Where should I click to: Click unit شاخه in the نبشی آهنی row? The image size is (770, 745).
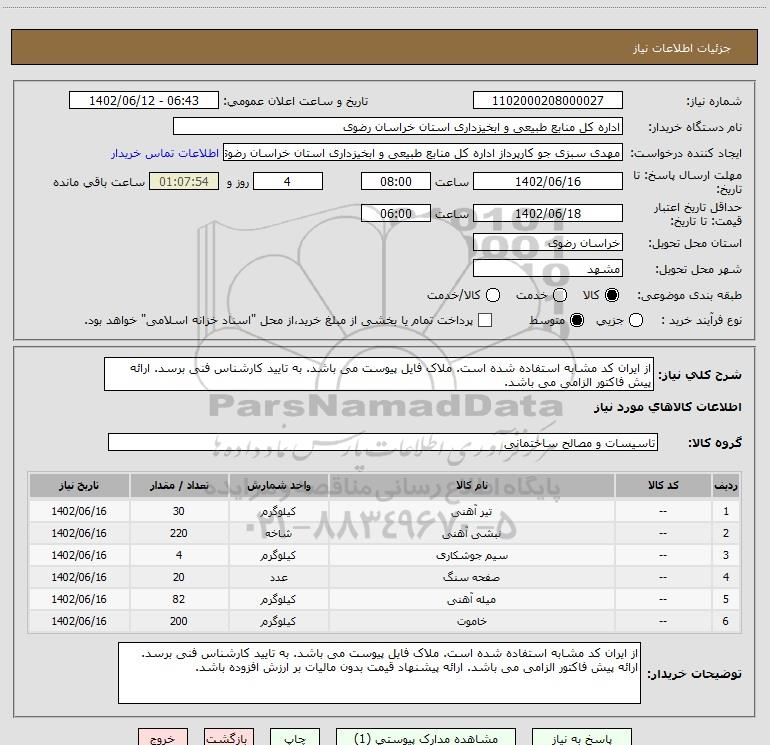coord(278,533)
